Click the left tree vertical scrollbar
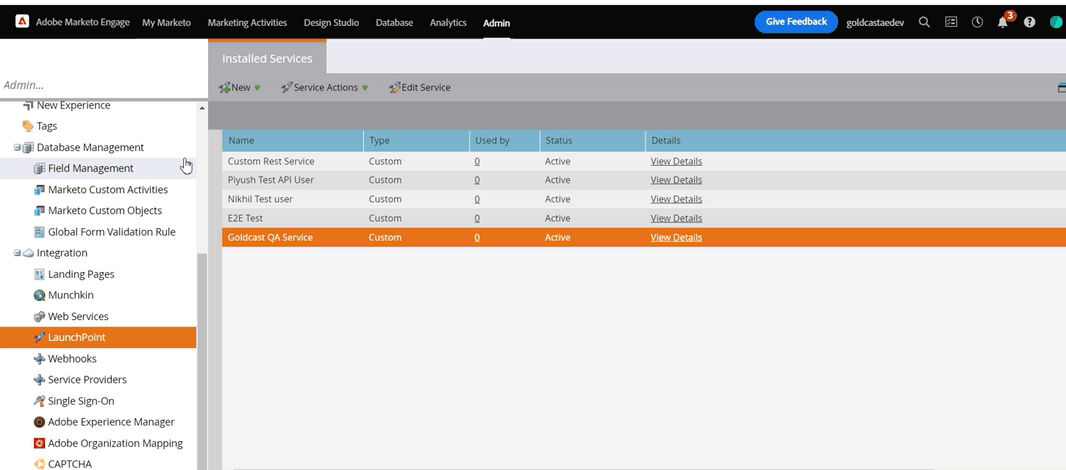Image resolution: width=1066 pixels, height=470 pixels. [x=201, y=360]
